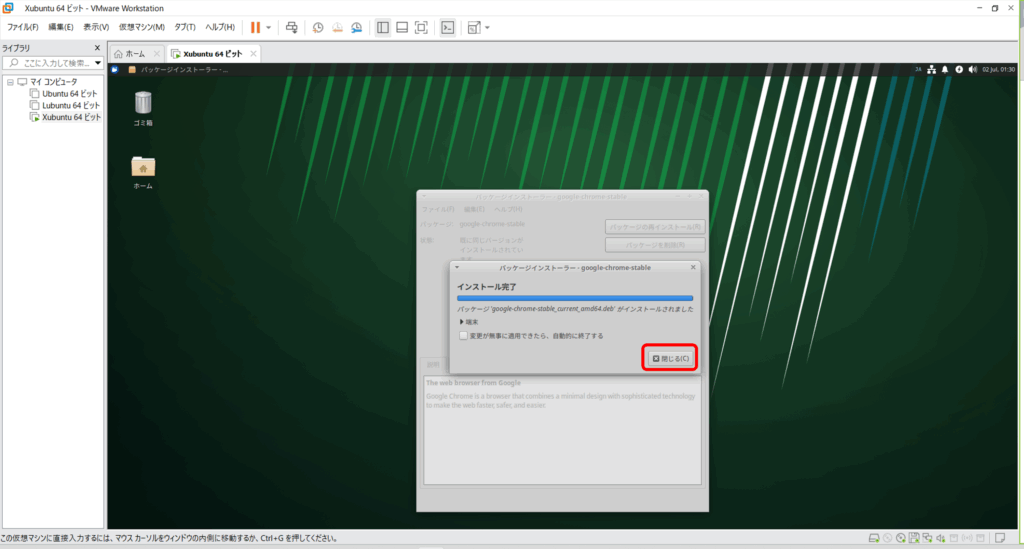Viewport: 1024px width, 549px height.
Task: Take a snapshot with the clock icon
Action: 318,27
